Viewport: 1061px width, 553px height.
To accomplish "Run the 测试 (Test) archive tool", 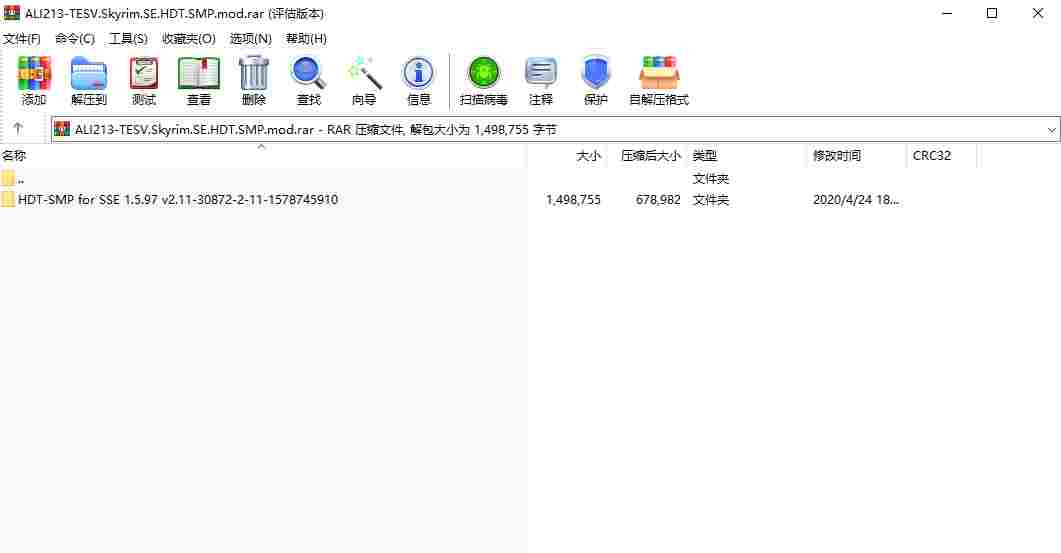I will 143,73.
